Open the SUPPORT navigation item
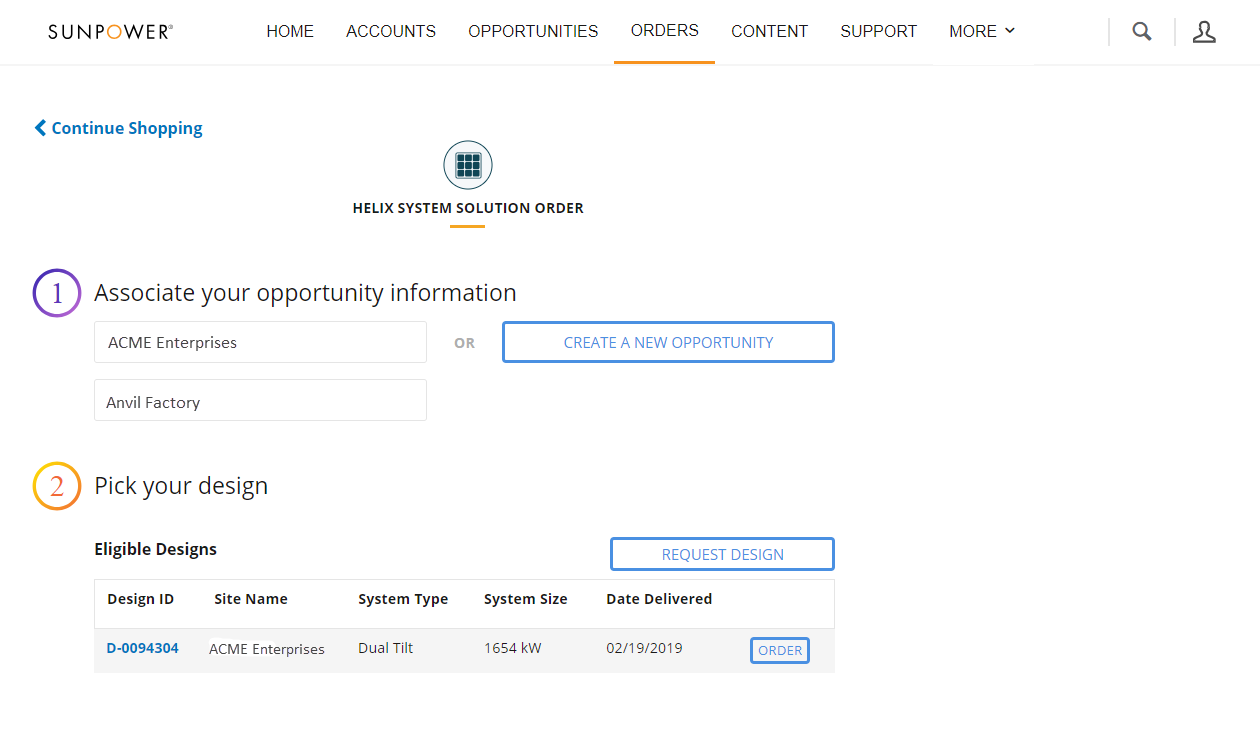Image resolution: width=1260 pixels, height=736 pixels. point(878,31)
